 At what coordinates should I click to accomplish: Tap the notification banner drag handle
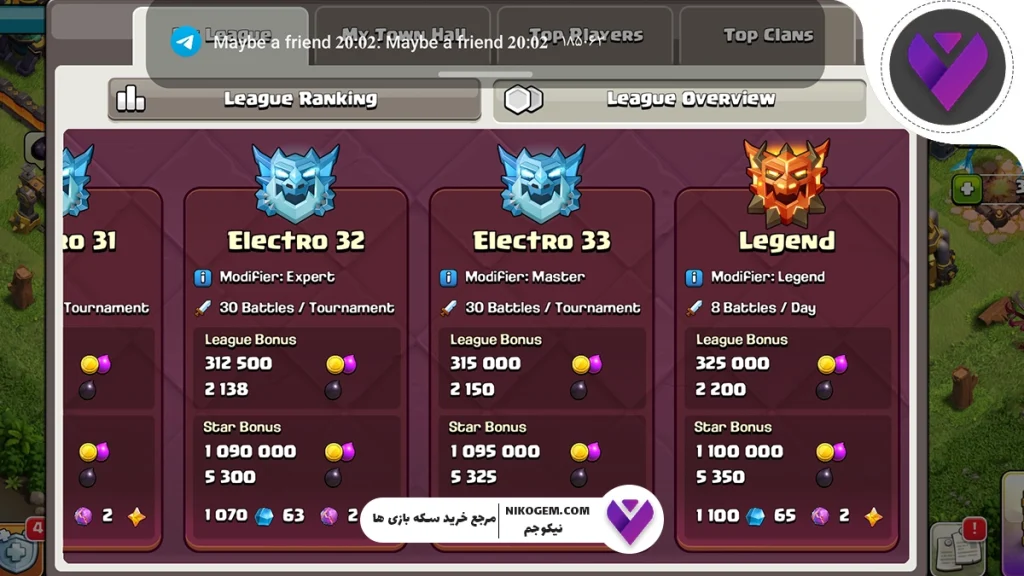(485, 74)
